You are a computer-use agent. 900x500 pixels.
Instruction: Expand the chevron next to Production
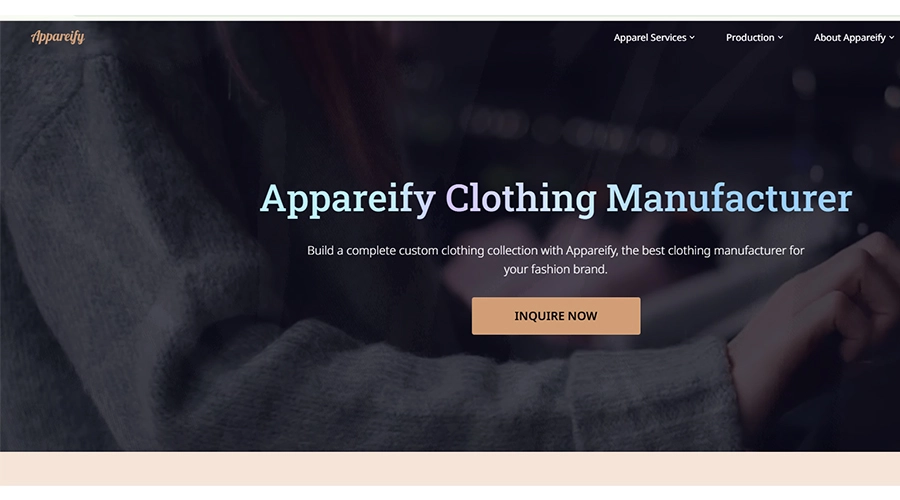[780, 38]
